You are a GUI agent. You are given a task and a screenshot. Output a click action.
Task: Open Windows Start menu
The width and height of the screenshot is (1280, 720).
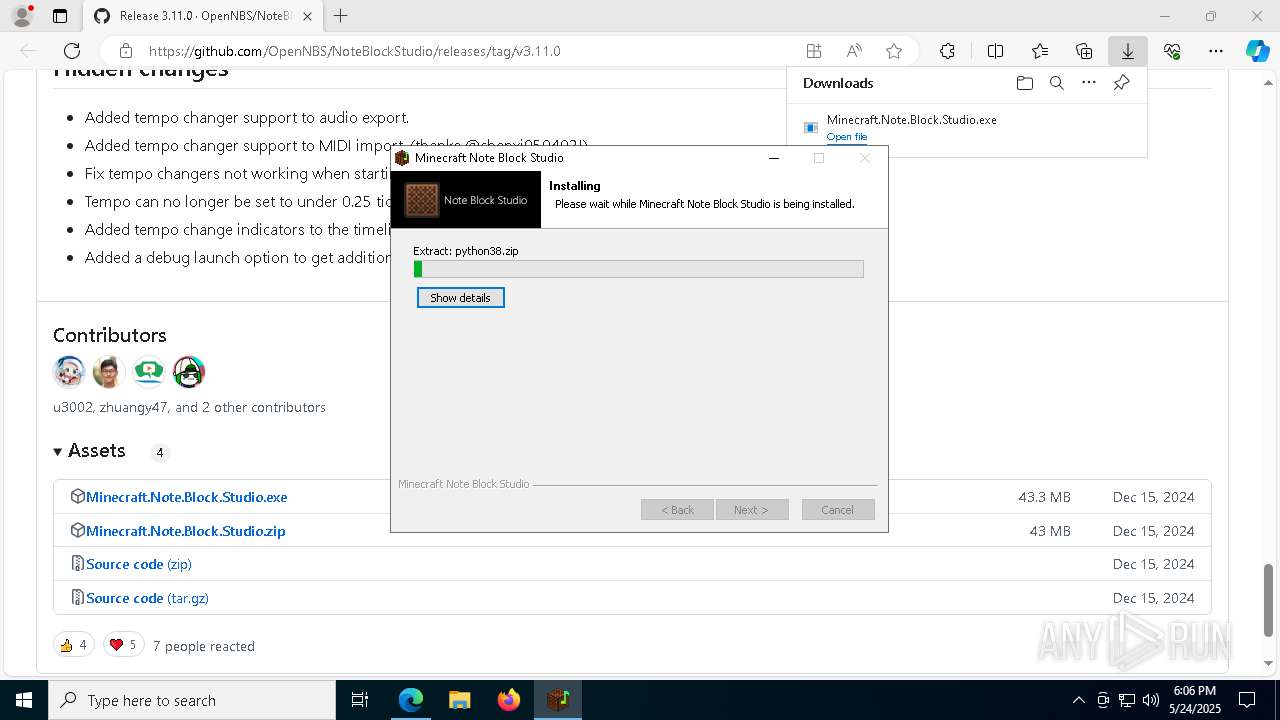click(x=23, y=700)
